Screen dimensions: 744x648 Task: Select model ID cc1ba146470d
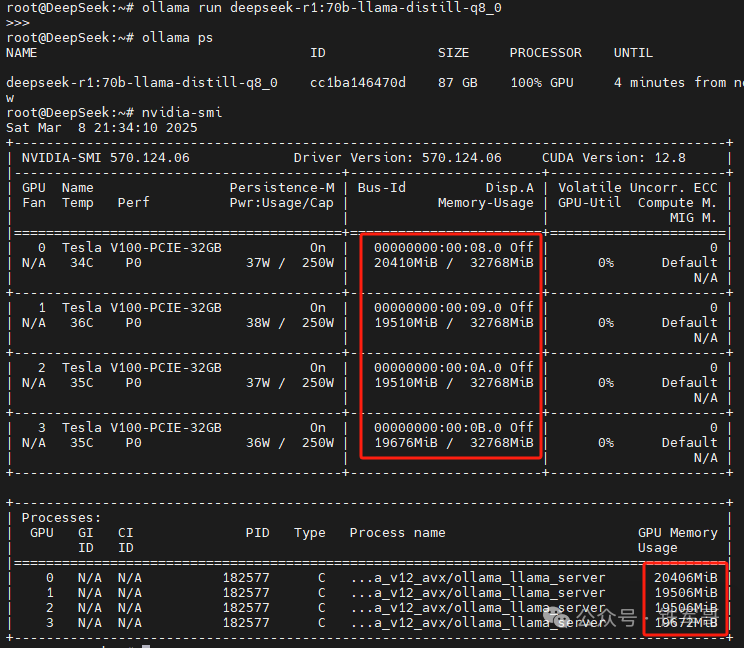pyautogui.click(x=358, y=83)
